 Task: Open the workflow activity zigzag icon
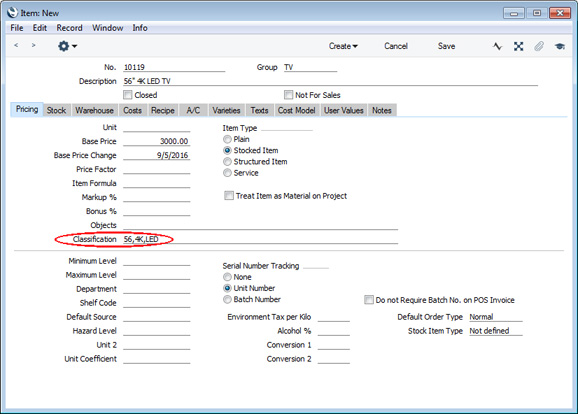(497, 46)
